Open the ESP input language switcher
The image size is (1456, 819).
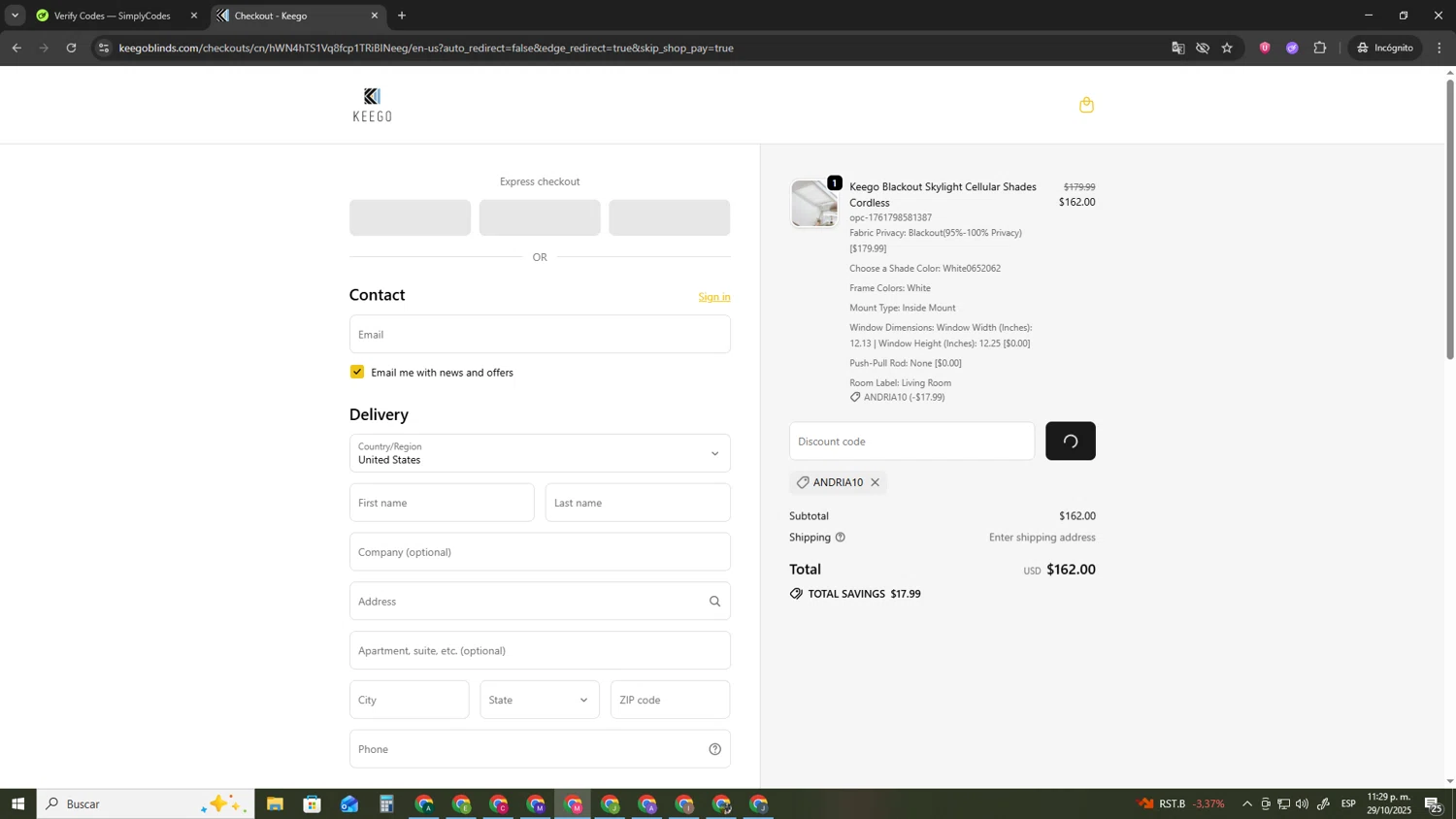pyautogui.click(x=1348, y=804)
